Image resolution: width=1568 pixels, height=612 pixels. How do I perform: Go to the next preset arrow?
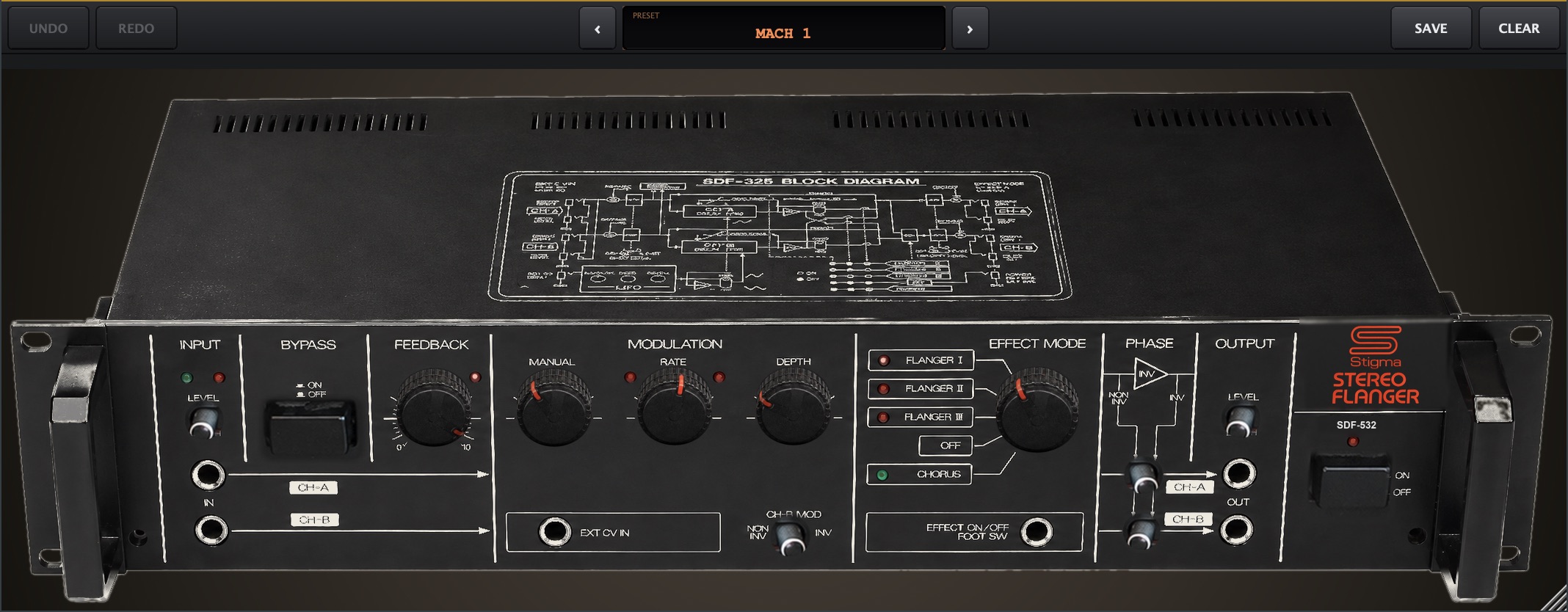(x=970, y=29)
